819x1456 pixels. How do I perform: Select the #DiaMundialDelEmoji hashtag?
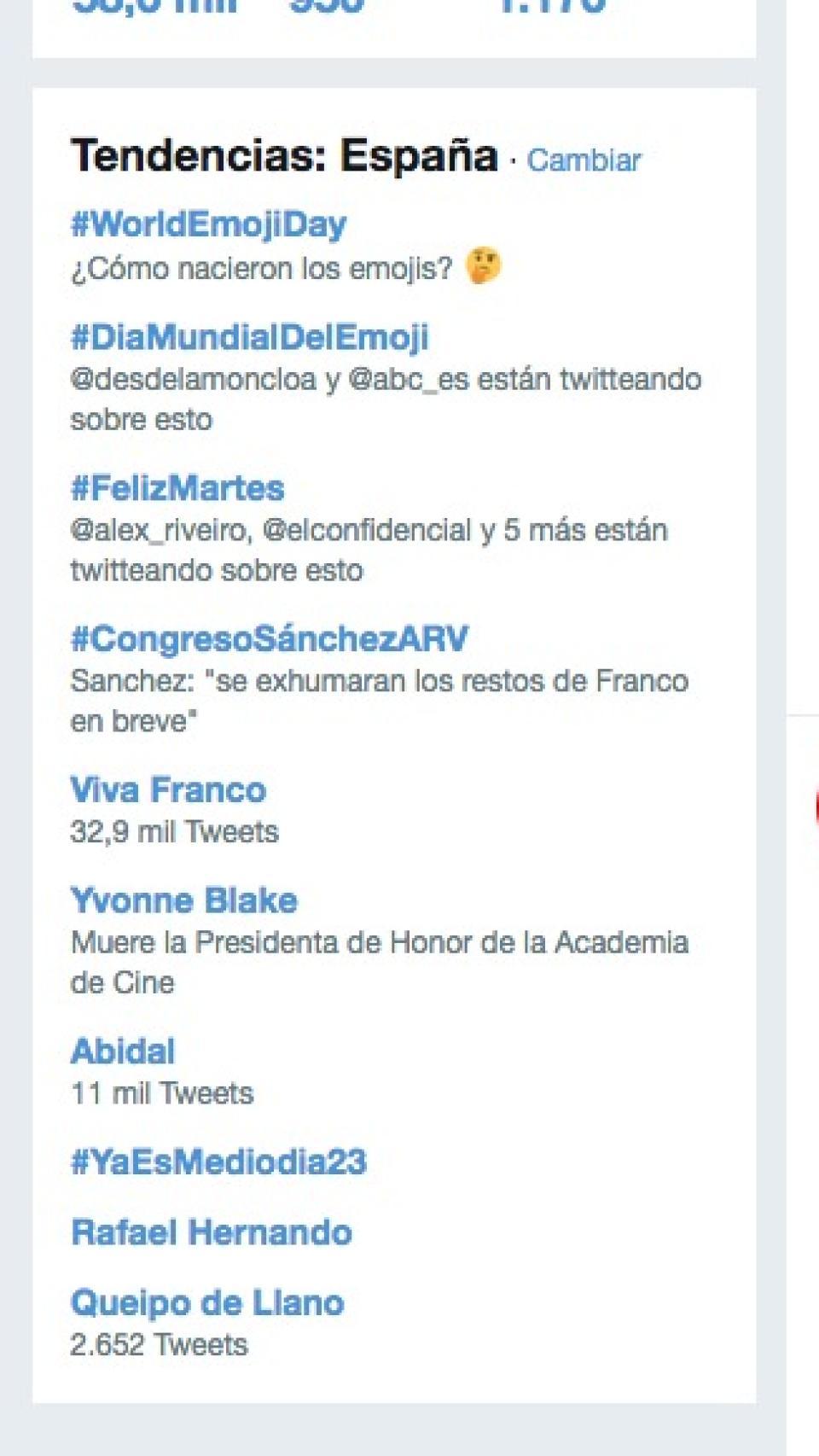click(249, 338)
